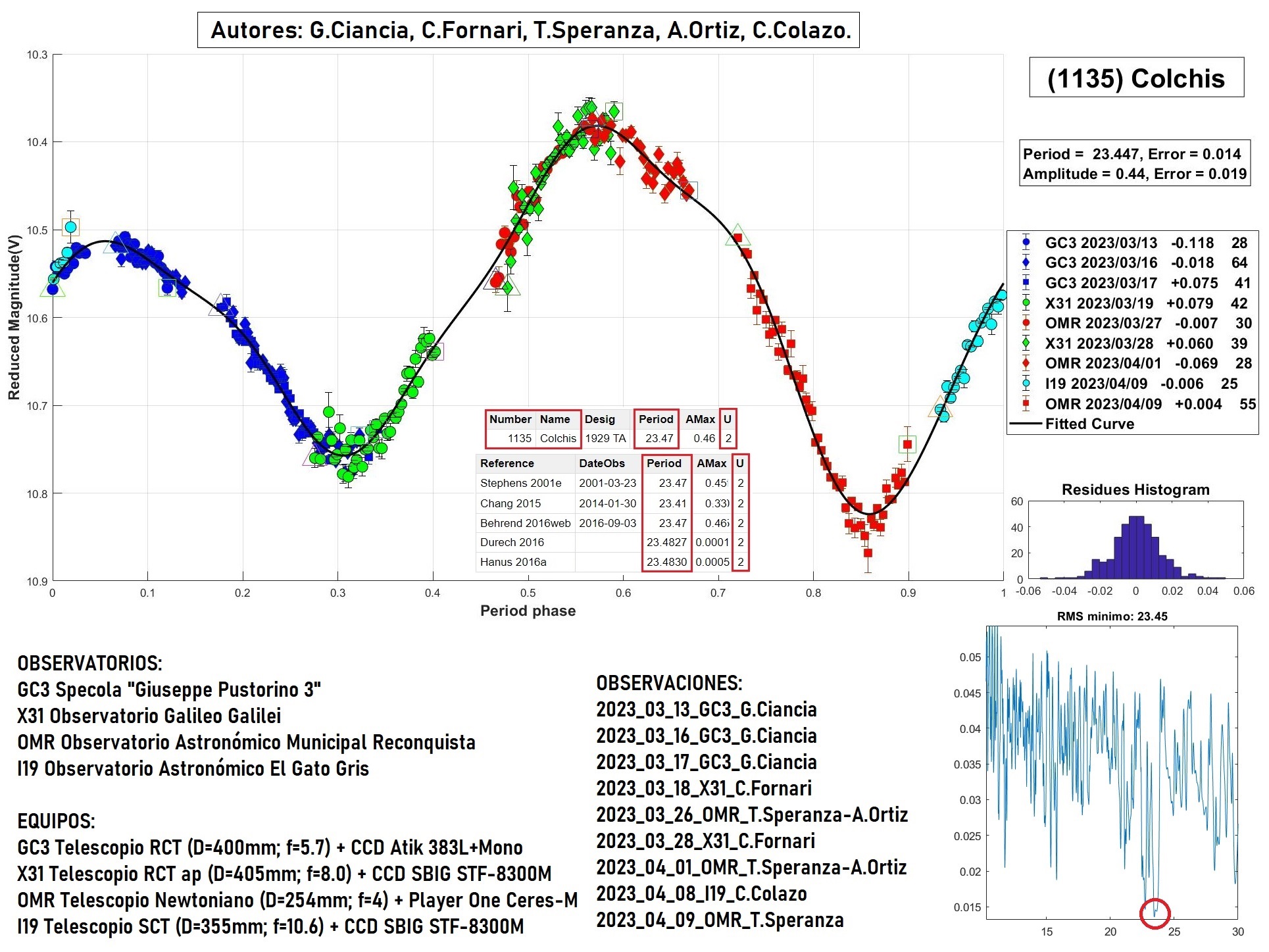Click the Reference column header
The width and height of the screenshot is (1269, 952).
coord(526,463)
